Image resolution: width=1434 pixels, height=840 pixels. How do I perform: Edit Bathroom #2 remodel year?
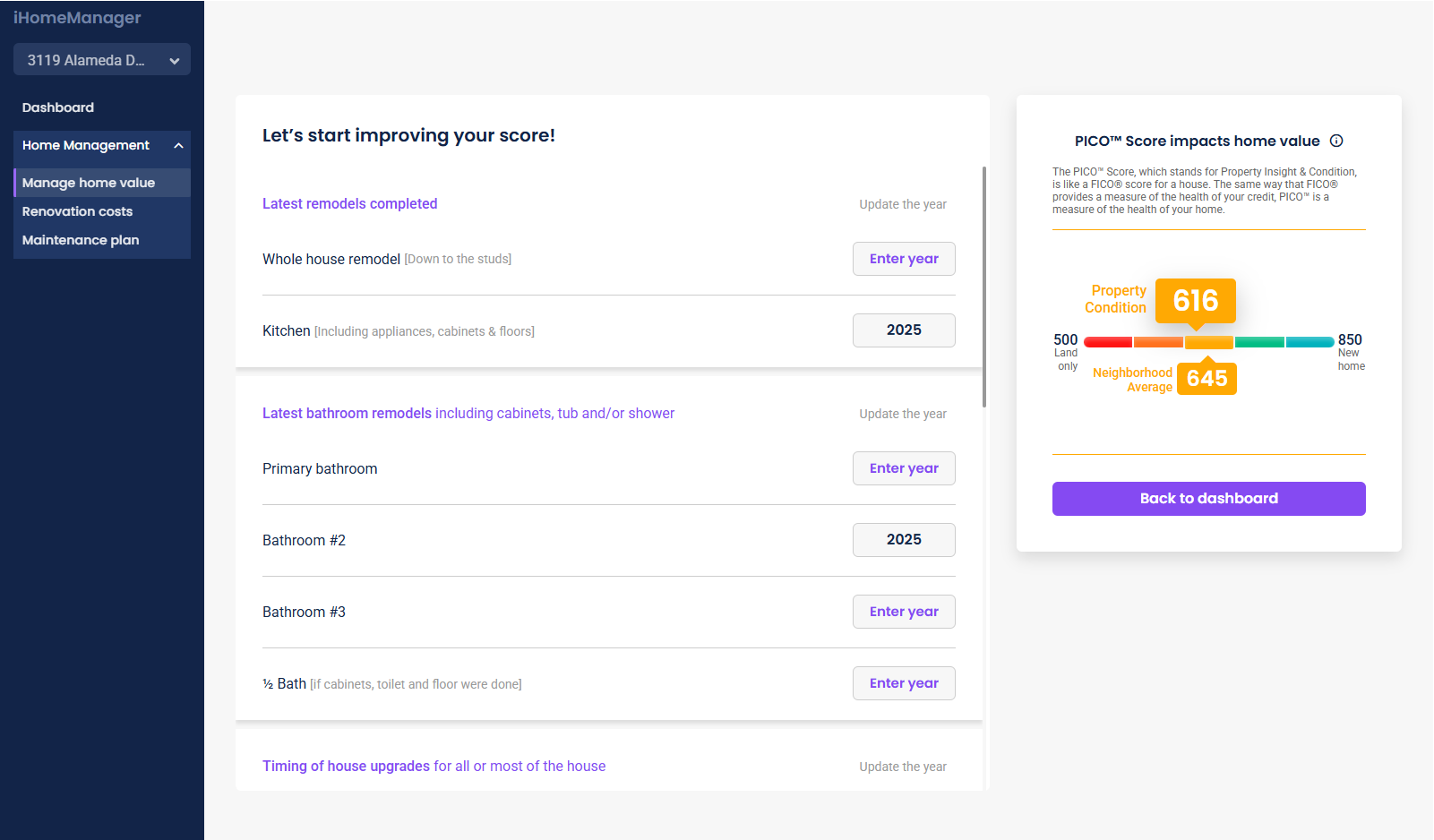pos(904,540)
